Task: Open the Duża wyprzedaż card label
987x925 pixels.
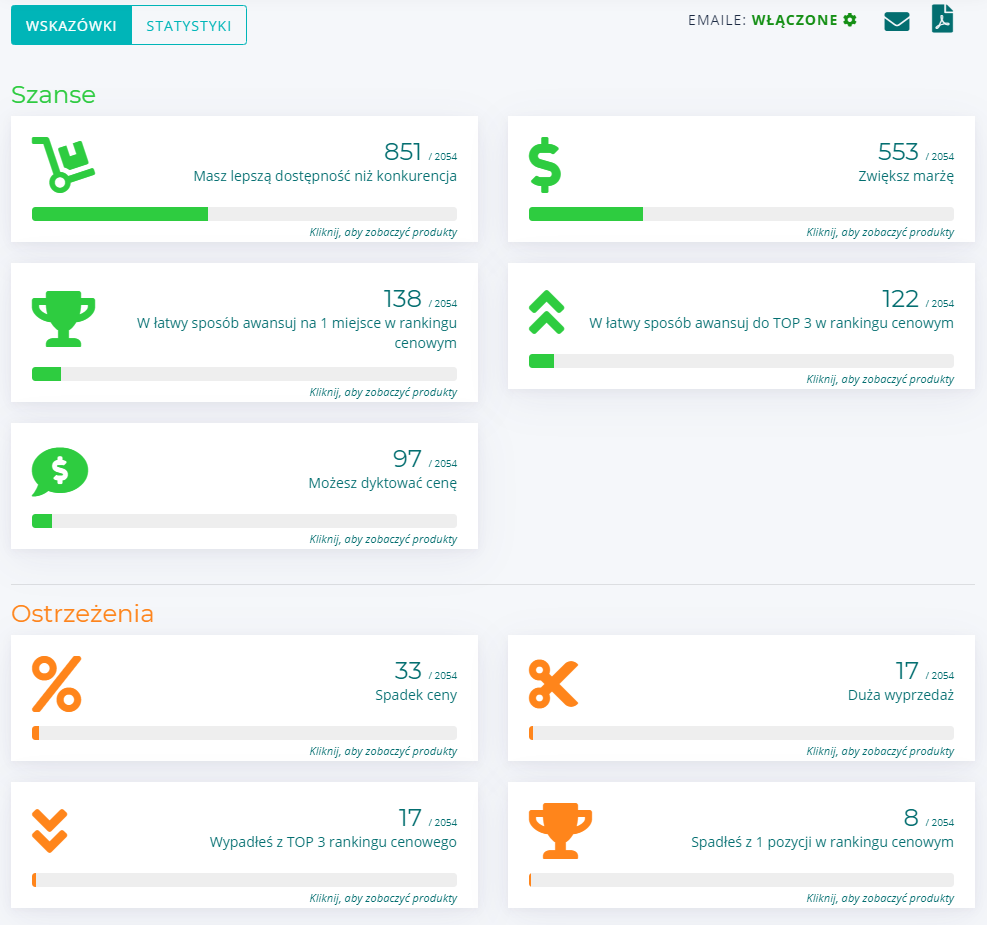Action: click(893, 695)
